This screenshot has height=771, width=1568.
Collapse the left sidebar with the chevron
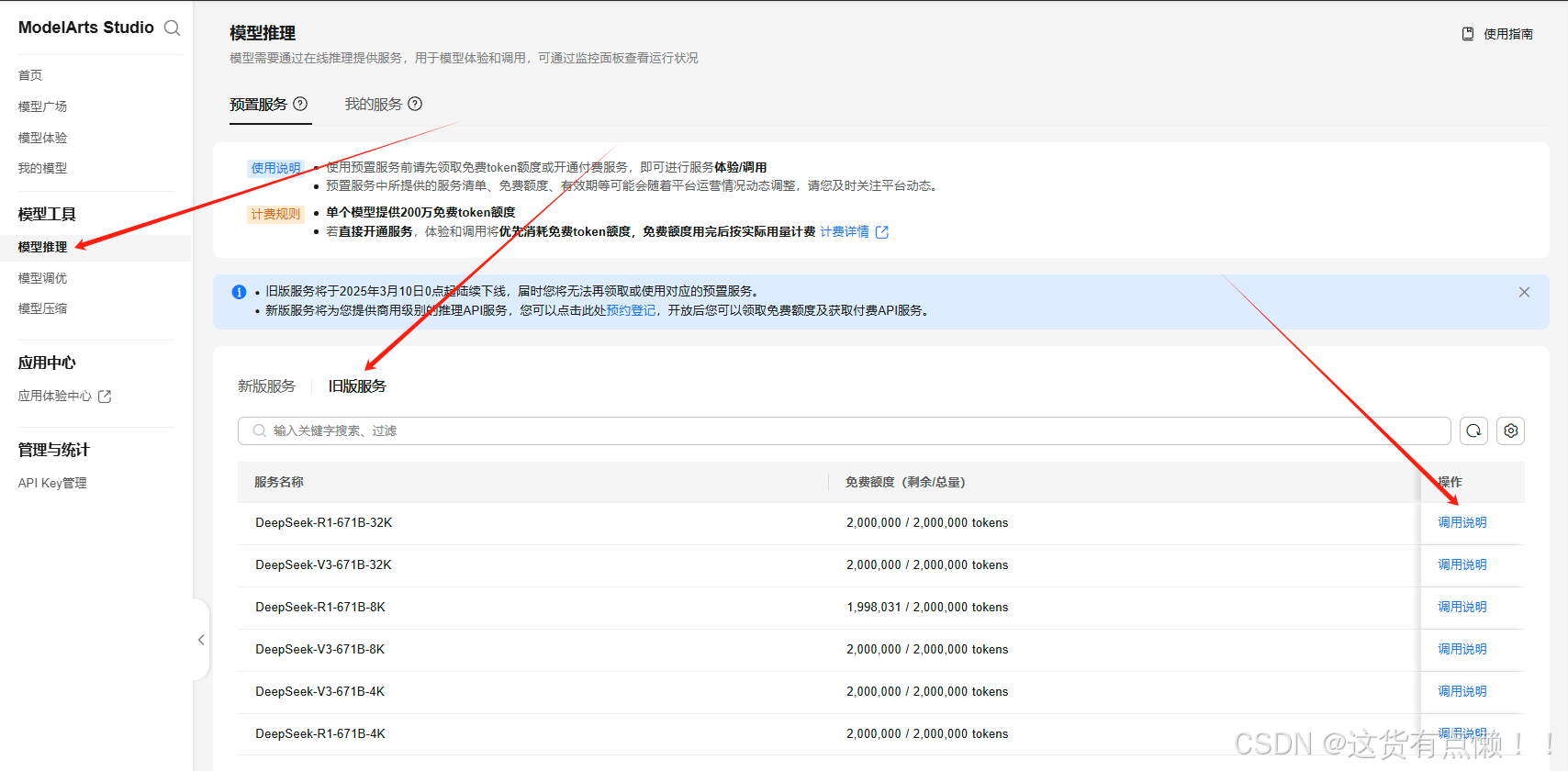(201, 640)
